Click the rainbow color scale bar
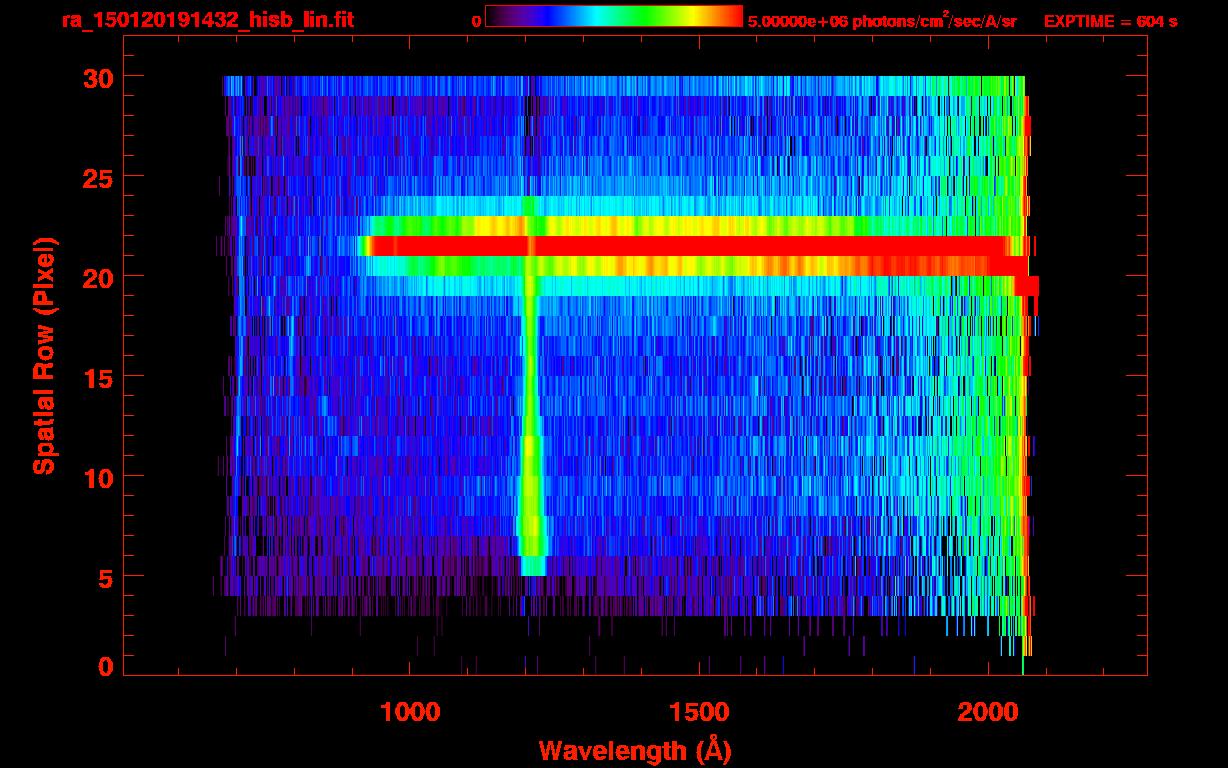Viewport: 1228px width, 768px height. (613, 16)
